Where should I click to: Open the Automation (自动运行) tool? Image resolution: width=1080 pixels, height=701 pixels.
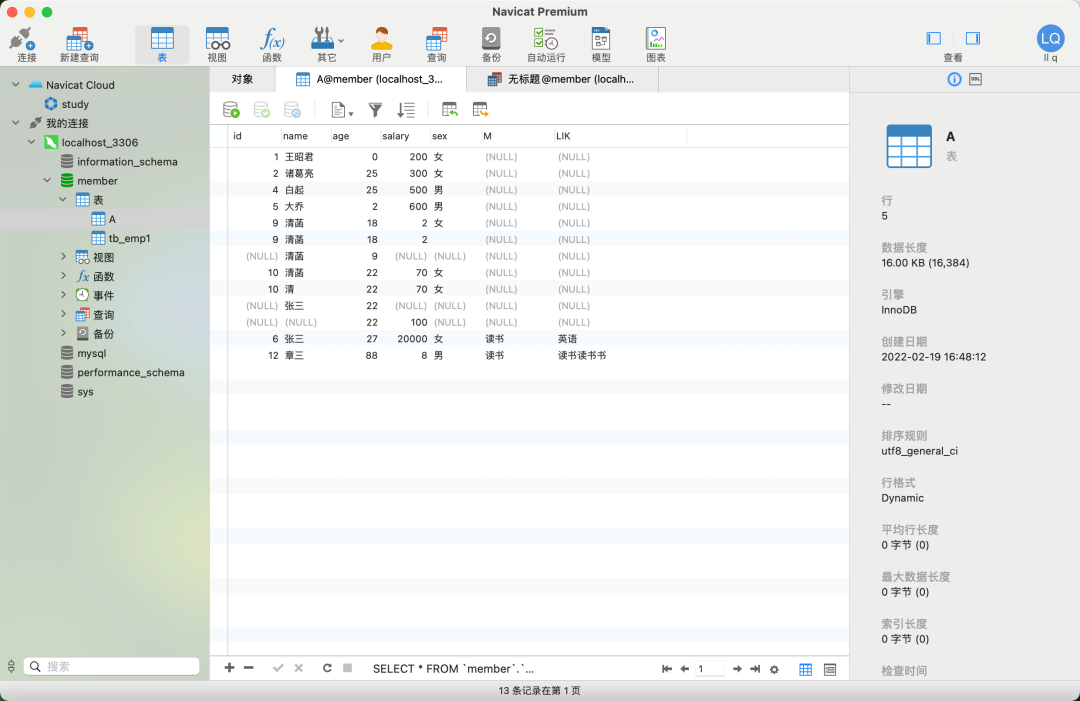point(546,45)
